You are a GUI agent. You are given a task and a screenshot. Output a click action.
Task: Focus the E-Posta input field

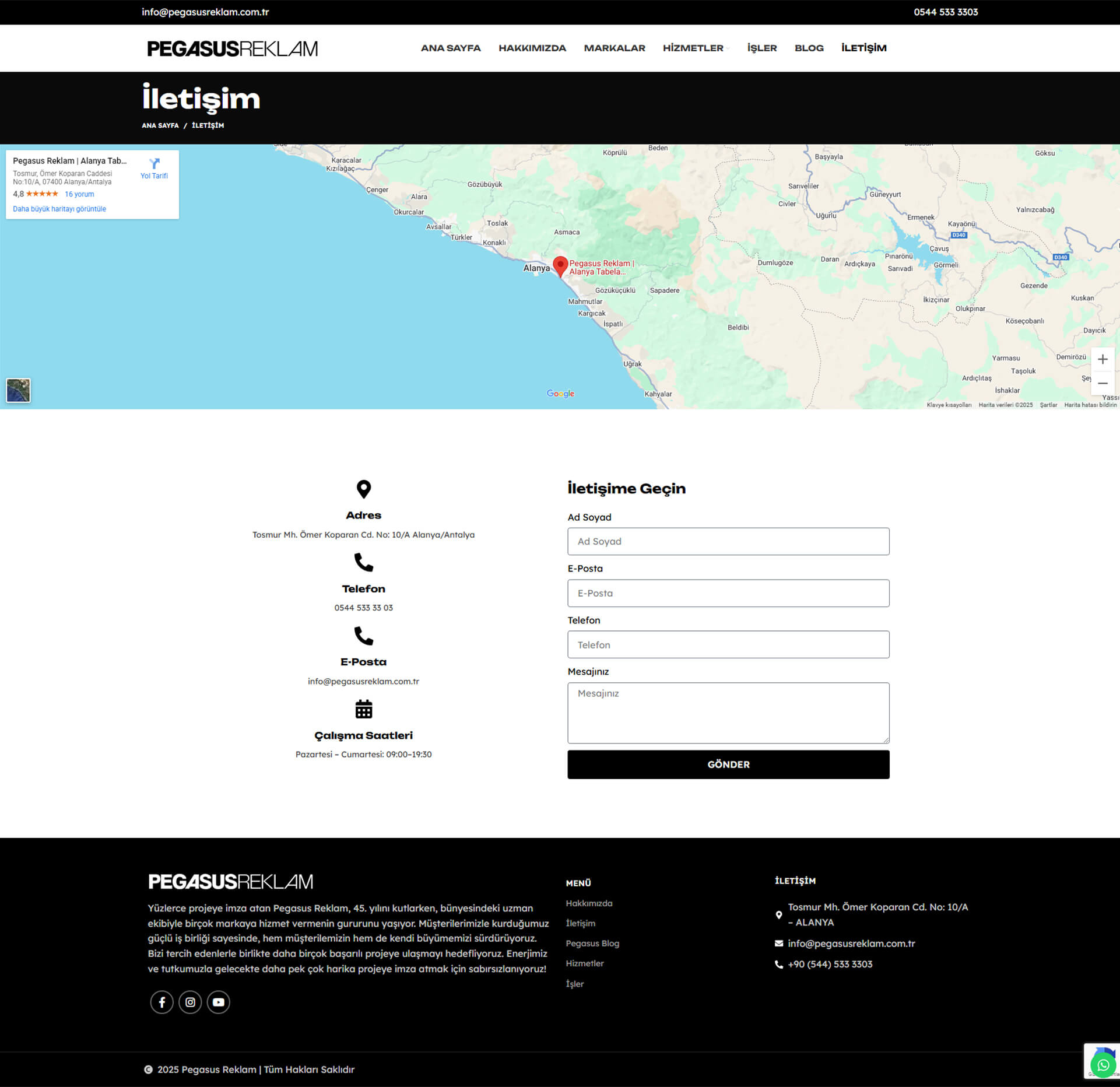tap(728, 593)
